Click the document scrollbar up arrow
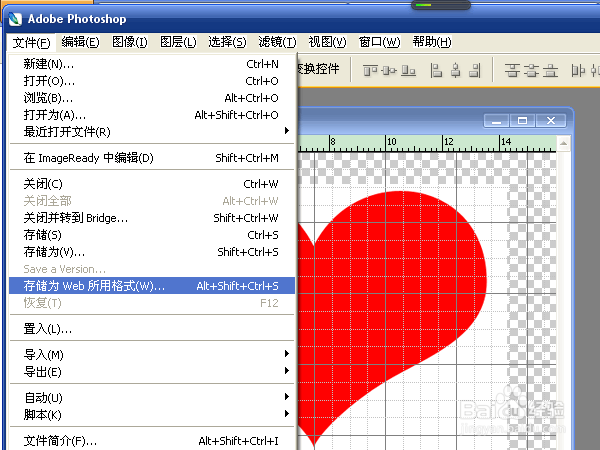600x450 pixels. [x=563, y=143]
